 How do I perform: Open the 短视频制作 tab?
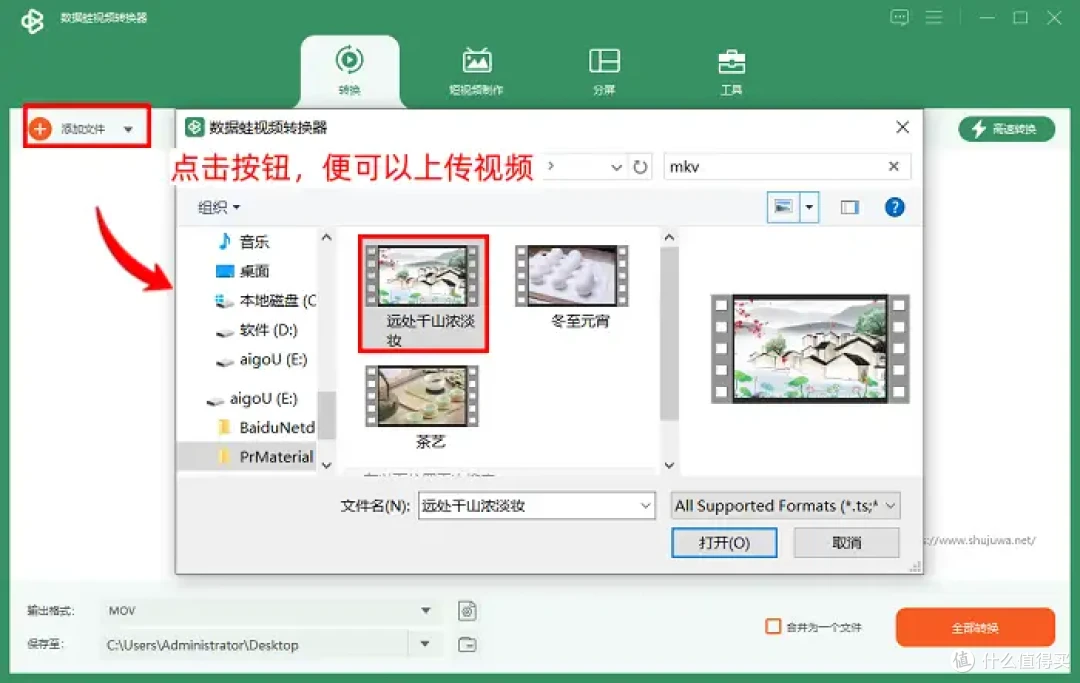476,70
